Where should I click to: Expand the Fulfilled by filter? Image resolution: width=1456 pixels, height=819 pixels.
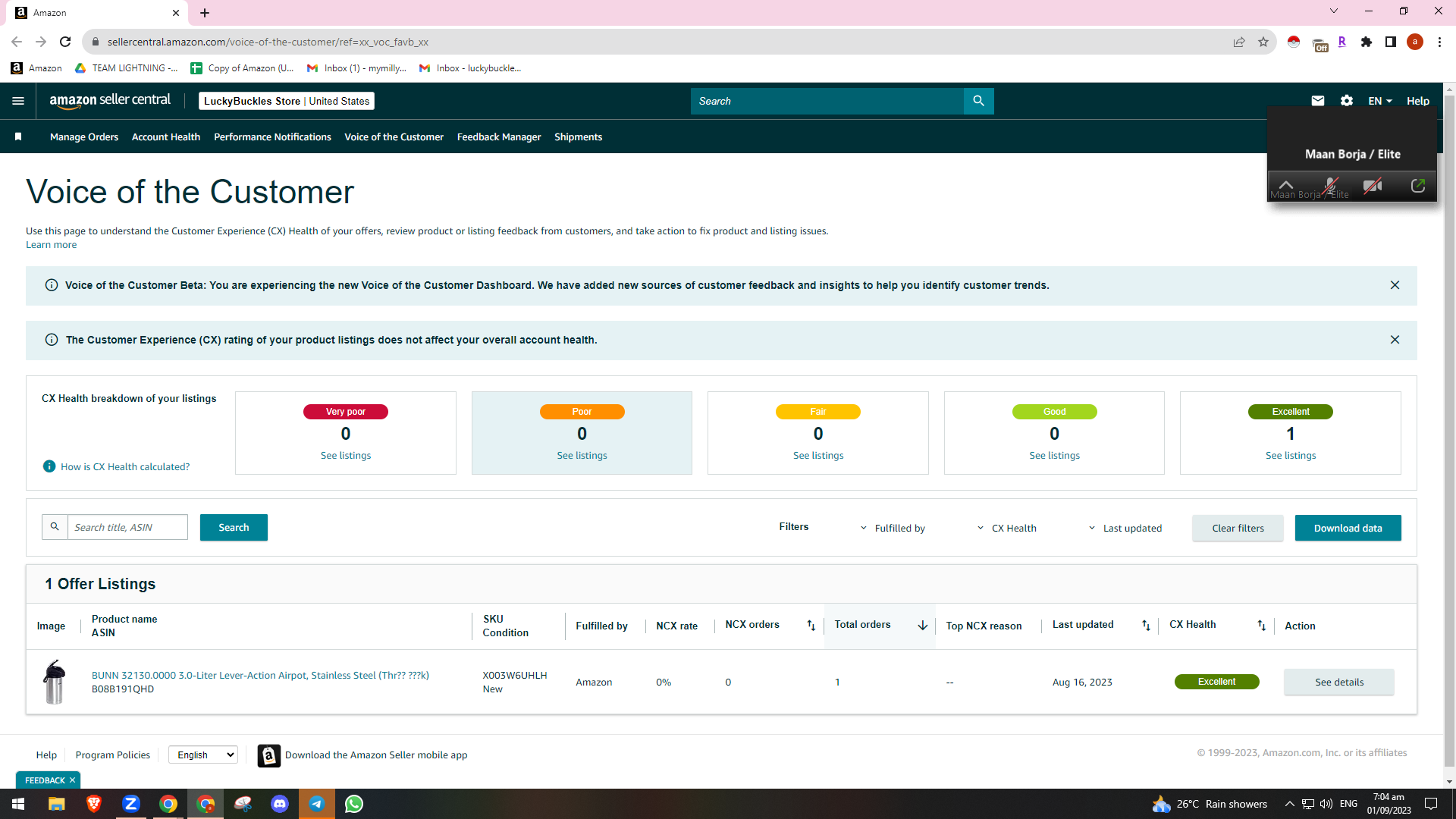(893, 528)
